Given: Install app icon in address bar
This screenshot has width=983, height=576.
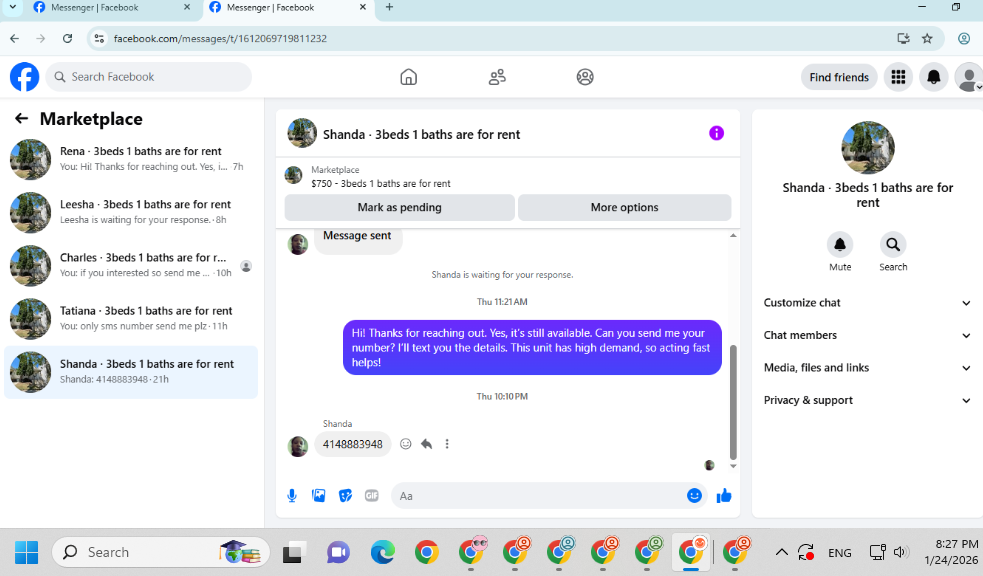Looking at the screenshot, I should pyautogui.click(x=903, y=38).
